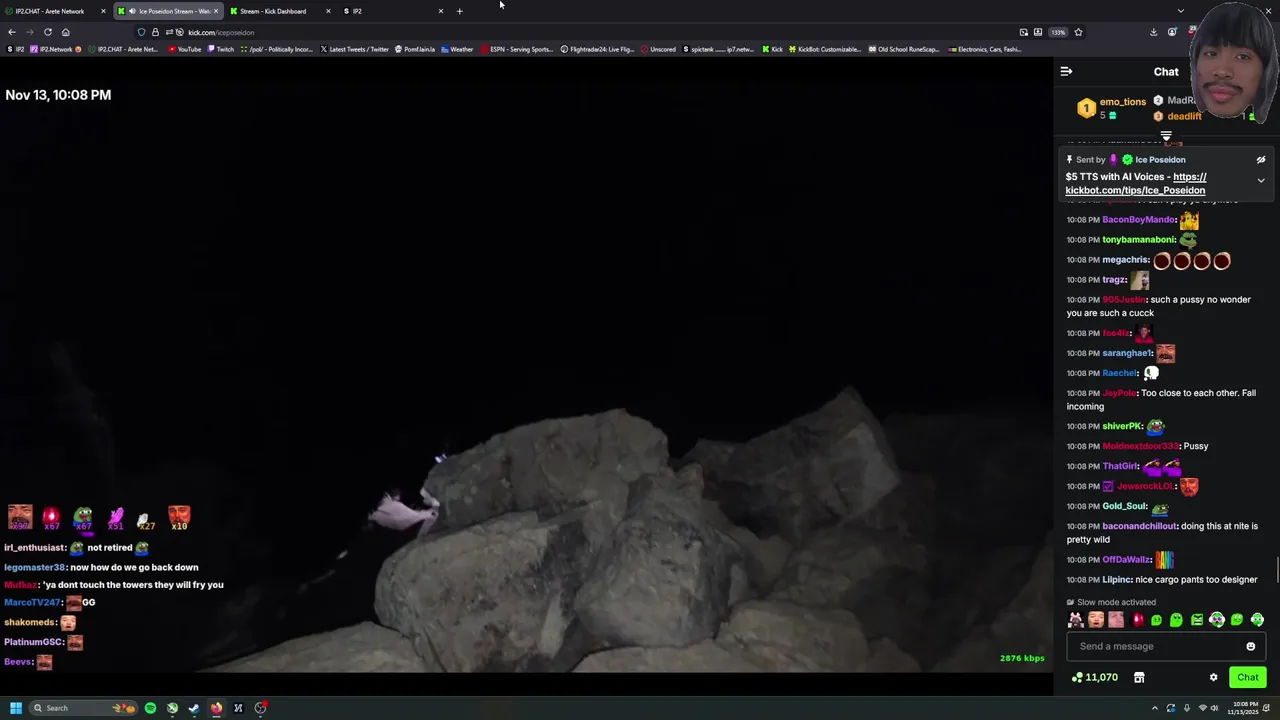Open the Weather bookmark
The width and height of the screenshot is (1280, 720).
pyautogui.click(x=456, y=49)
